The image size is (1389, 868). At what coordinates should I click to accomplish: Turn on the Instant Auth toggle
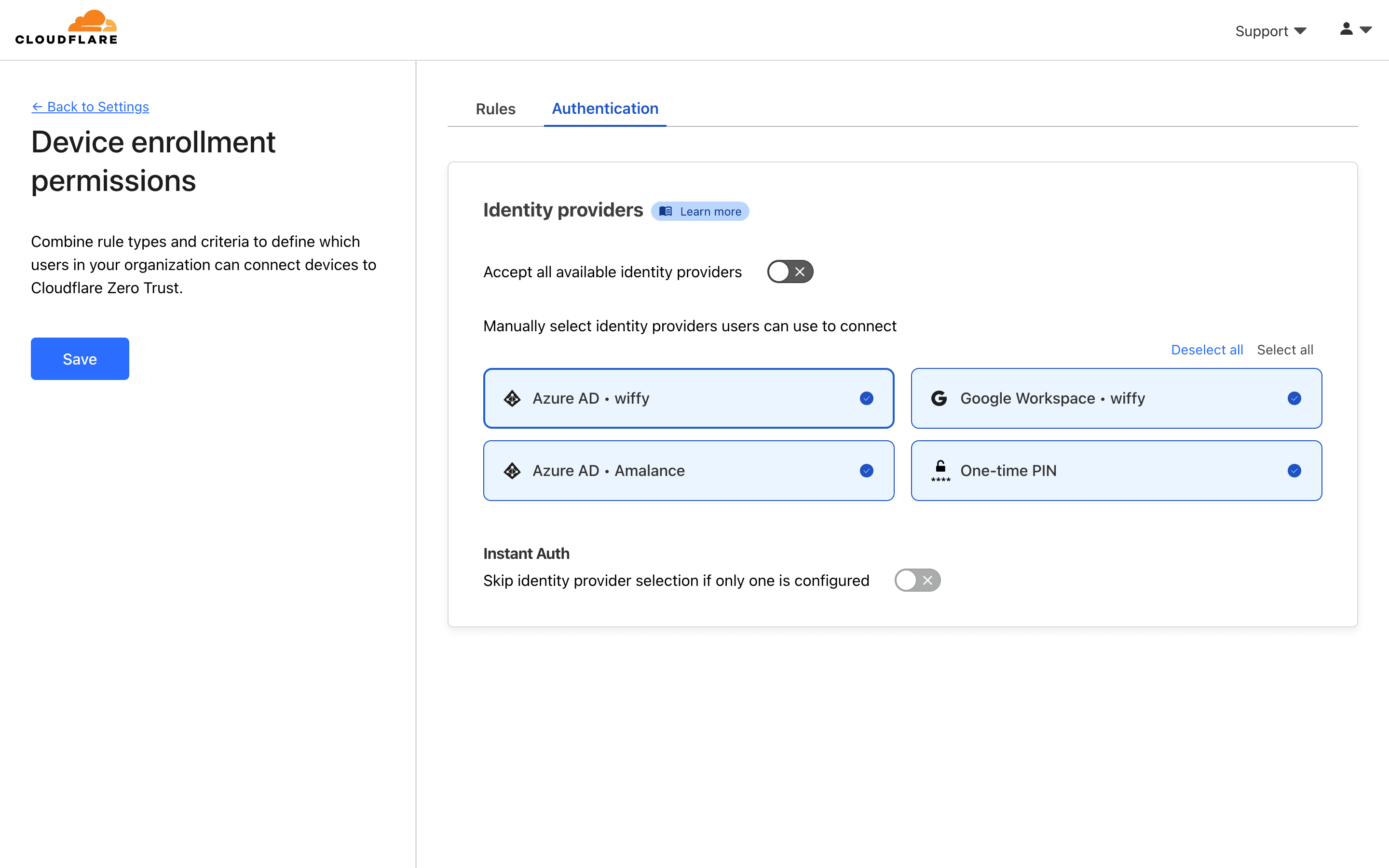coord(917,581)
